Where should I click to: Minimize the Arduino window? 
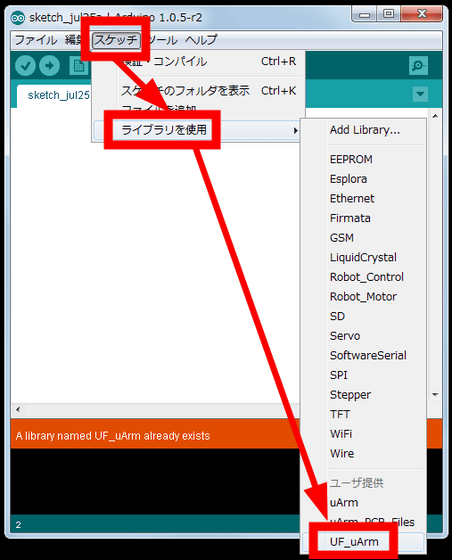click(364, 14)
